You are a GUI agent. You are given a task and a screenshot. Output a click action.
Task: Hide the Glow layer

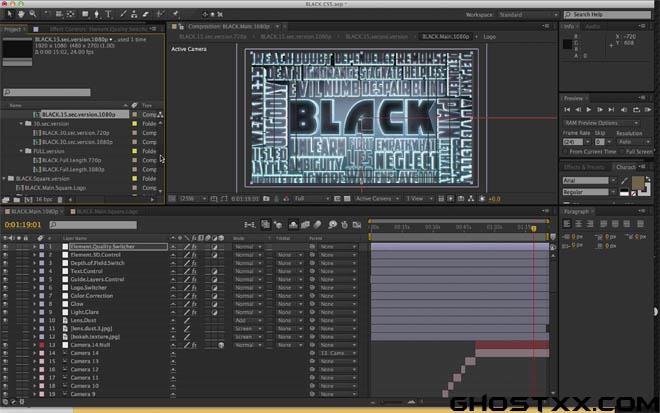[5, 304]
